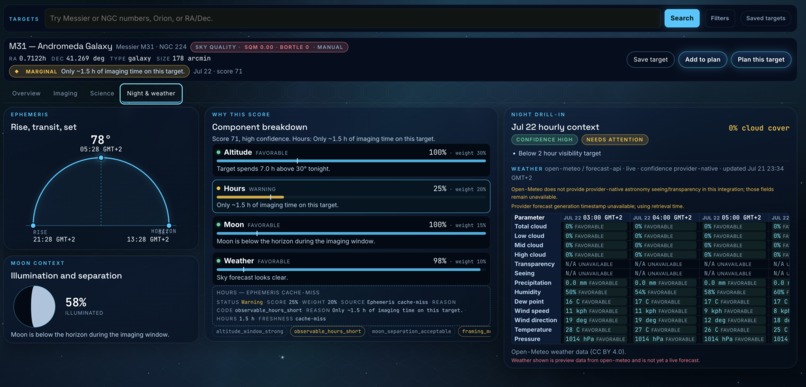Switch to the Imaging tab
This screenshot has width=806, height=387.
pos(65,94)
